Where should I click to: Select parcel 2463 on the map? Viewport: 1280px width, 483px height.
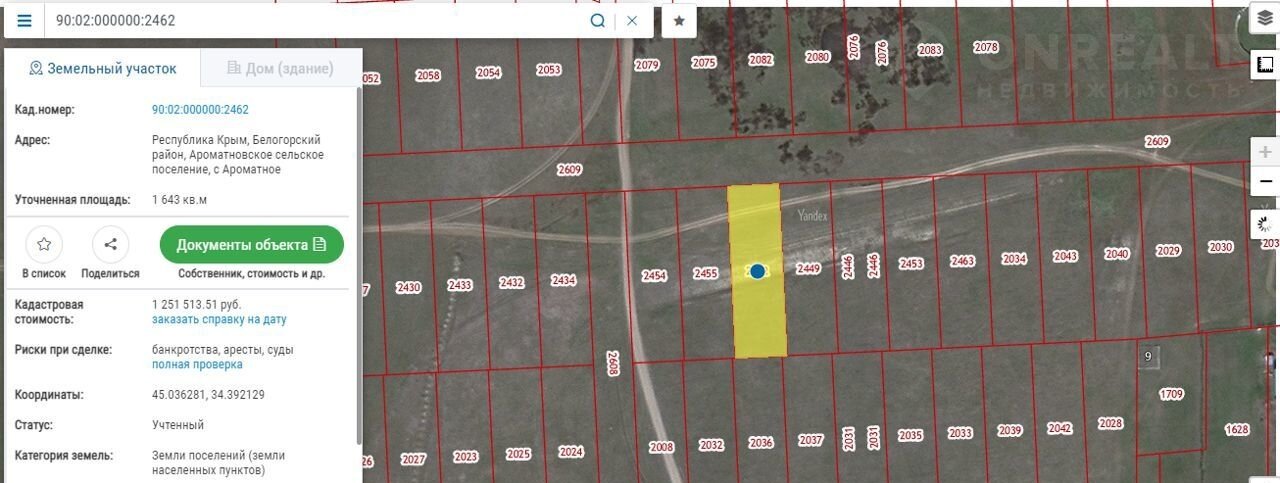[962, 262]
